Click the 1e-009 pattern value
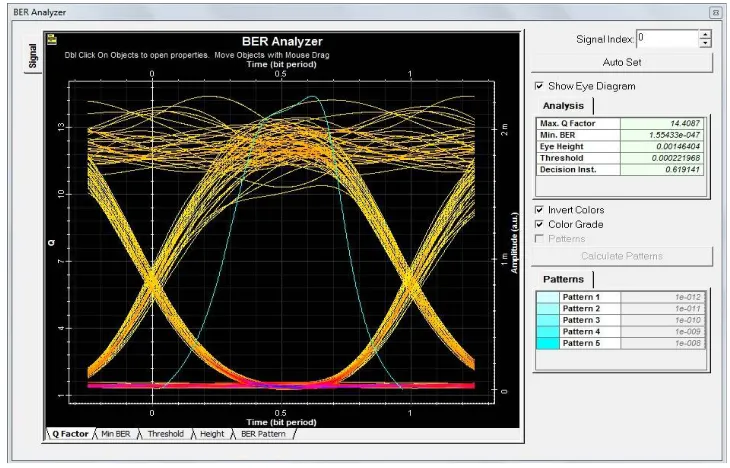 pyautogui.click(x=663, y=332)
